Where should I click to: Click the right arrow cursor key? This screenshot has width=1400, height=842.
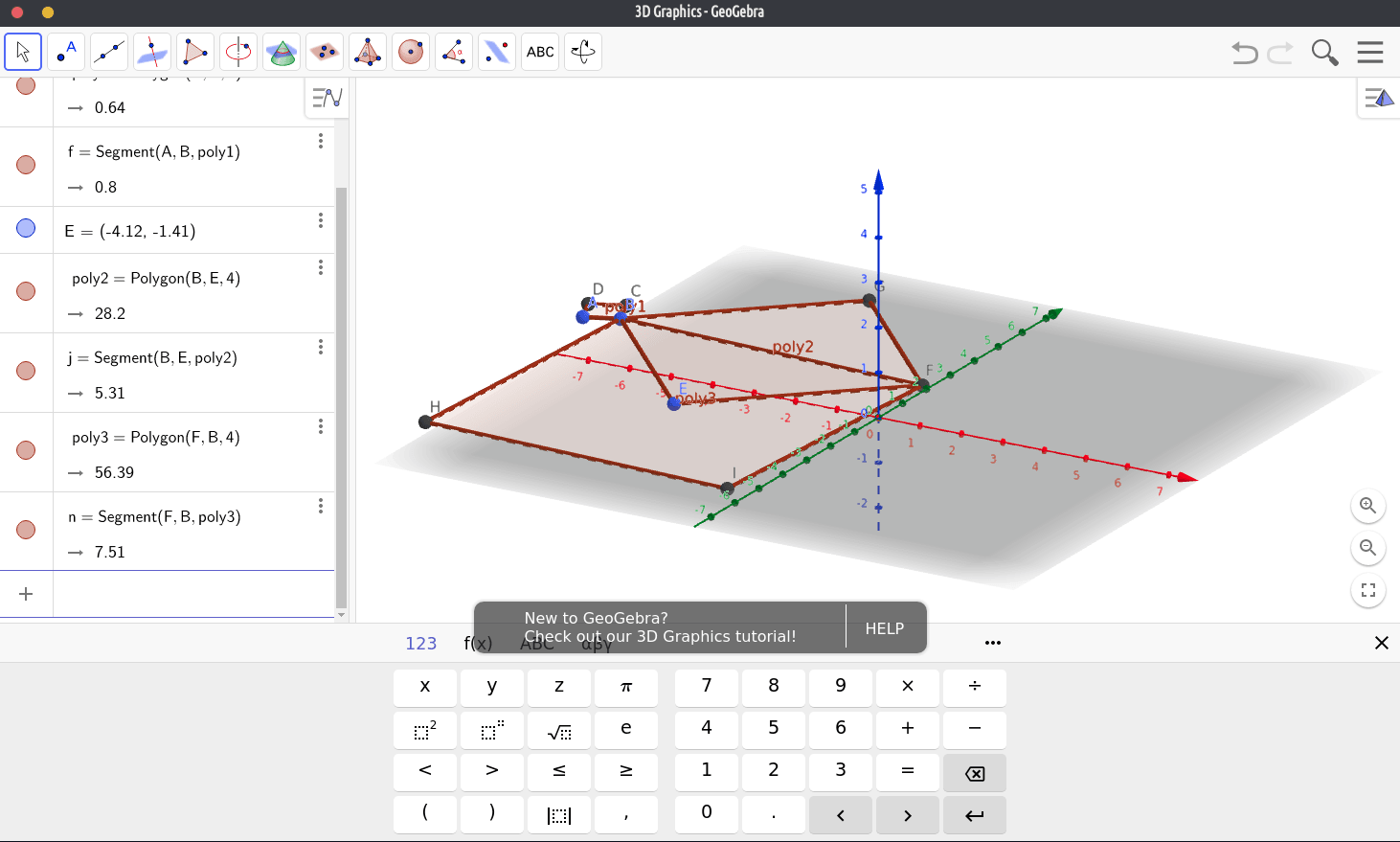908,815
